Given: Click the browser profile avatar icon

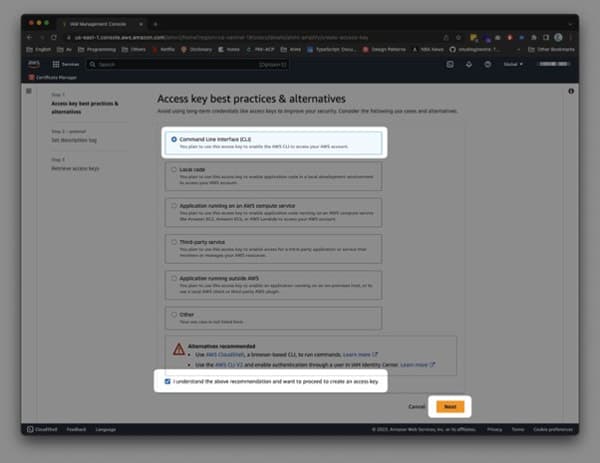Looking at the screenshot, I should [x=558, y=37].
